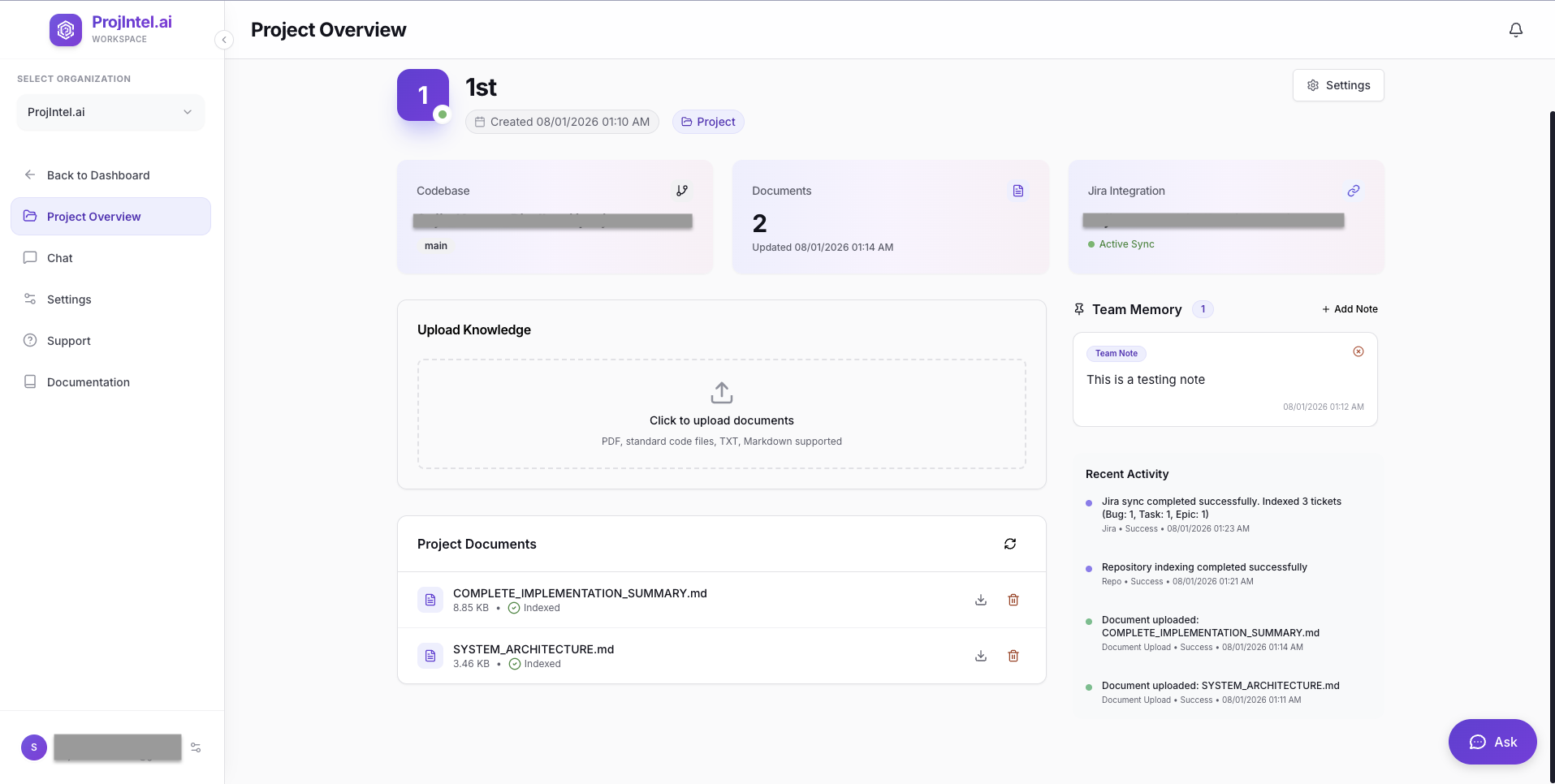Open the Documentation section

(x=87, y=381)
